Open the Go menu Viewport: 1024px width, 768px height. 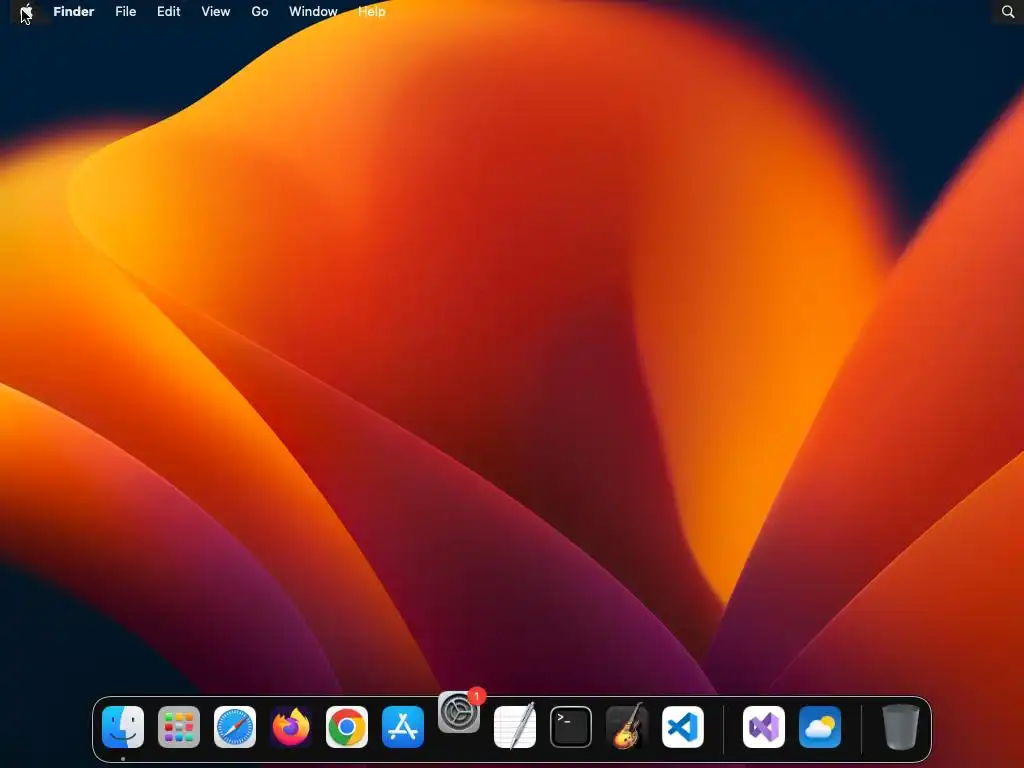click(260, 12)
